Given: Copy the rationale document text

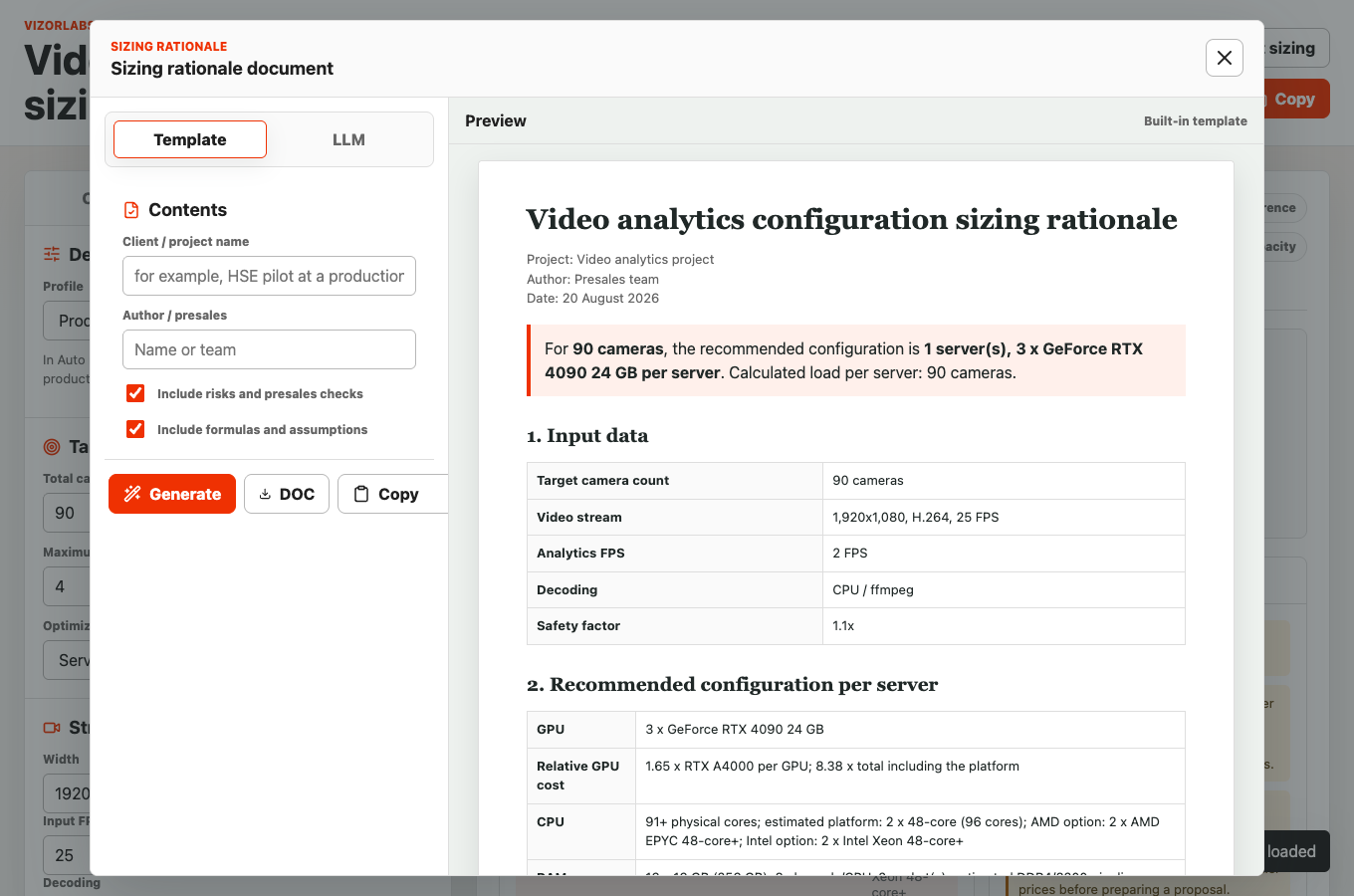Looking at the screenshot, I should click(x=392, y=494).
